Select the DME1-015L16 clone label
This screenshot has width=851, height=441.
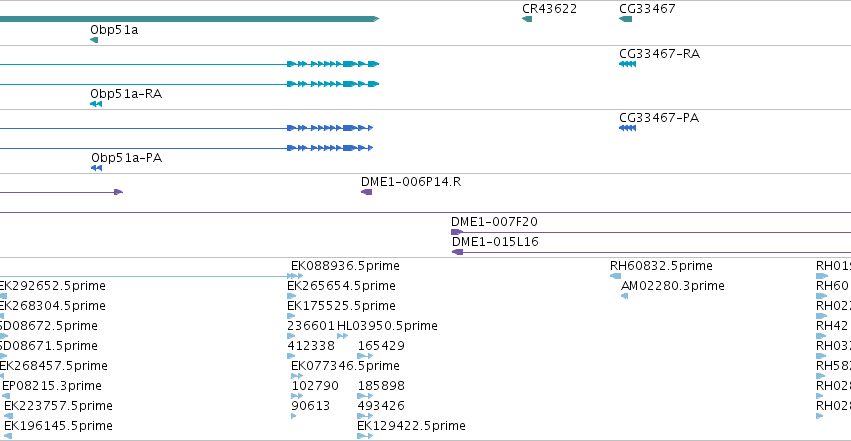[495, 242]
